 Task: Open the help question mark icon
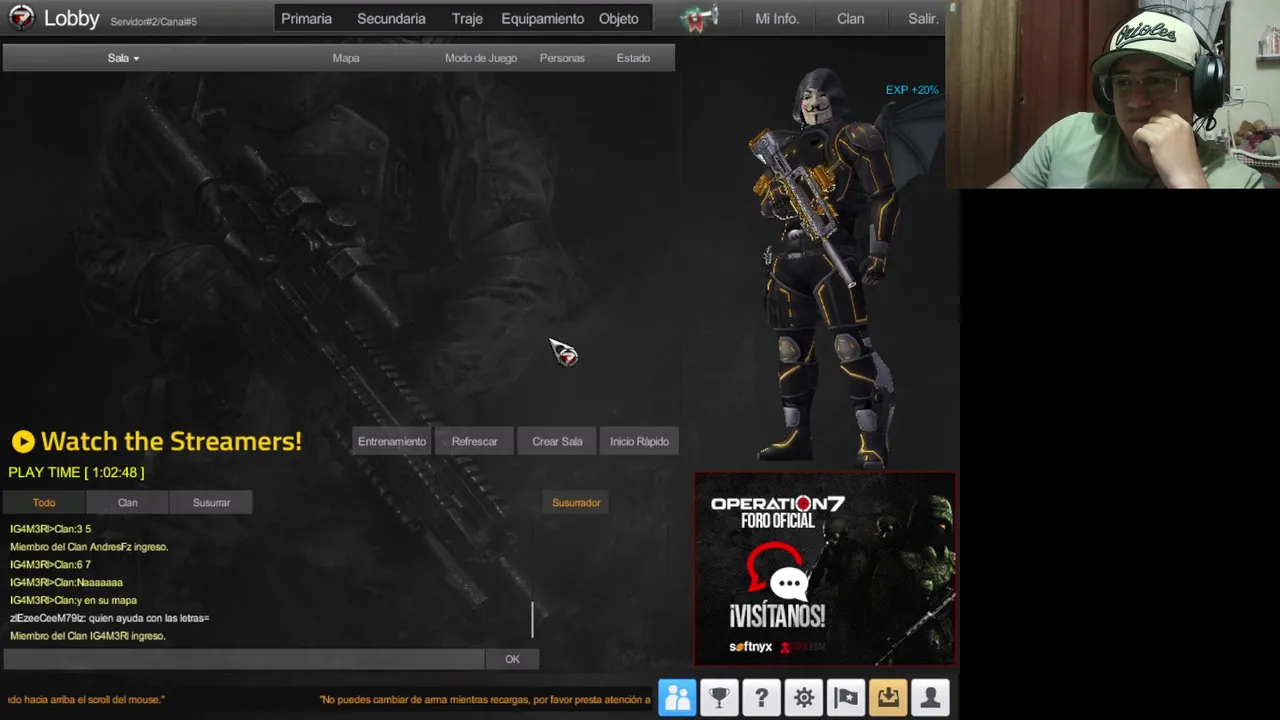coord(761,697)
